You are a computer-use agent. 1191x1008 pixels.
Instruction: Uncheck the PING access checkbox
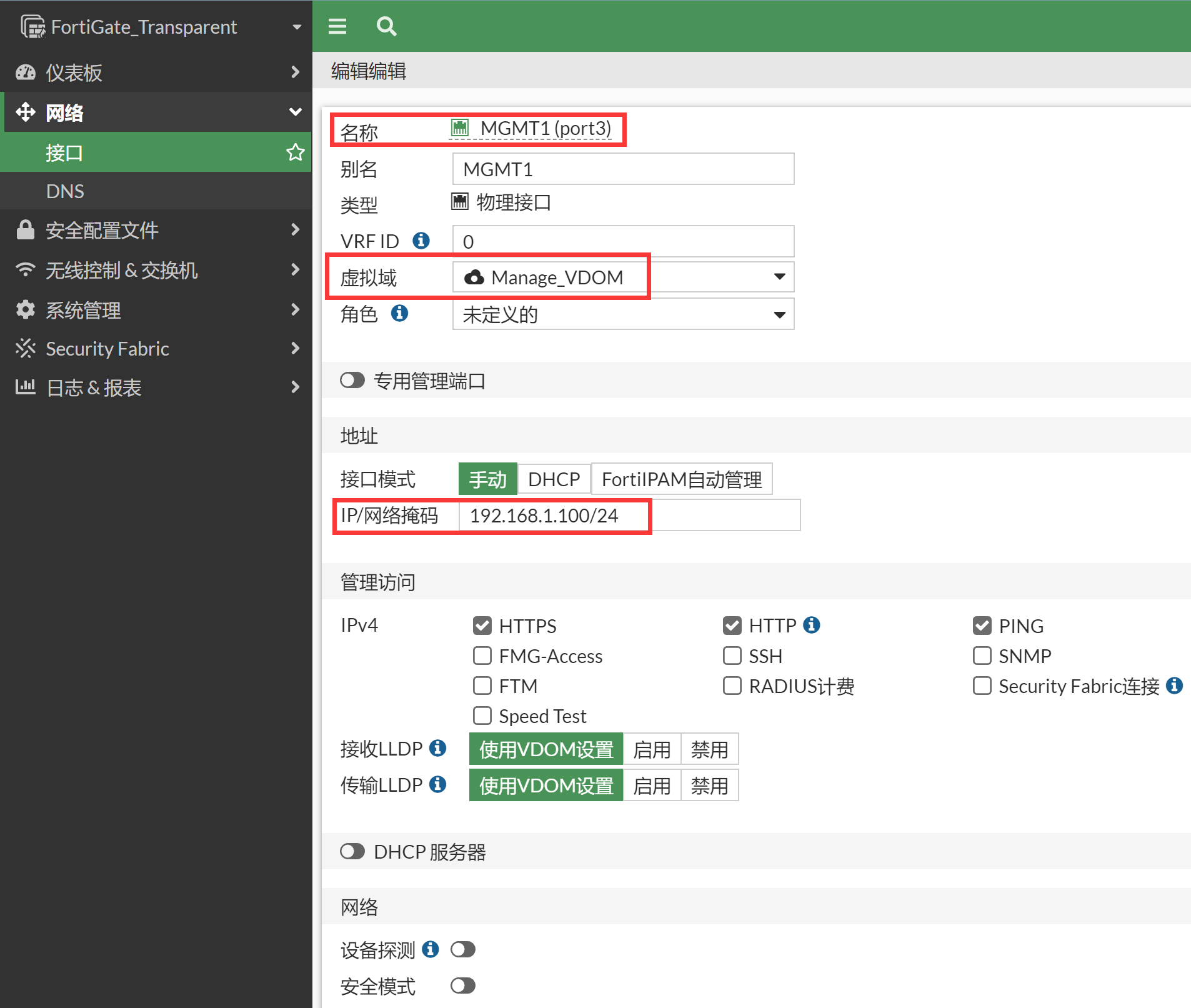coord(982,626)
